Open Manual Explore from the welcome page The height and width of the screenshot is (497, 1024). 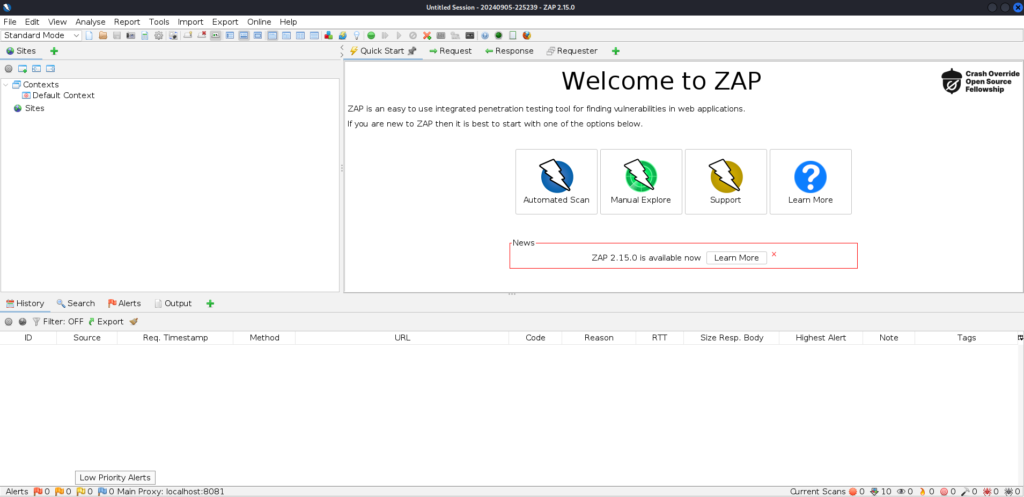pos(640,182)
